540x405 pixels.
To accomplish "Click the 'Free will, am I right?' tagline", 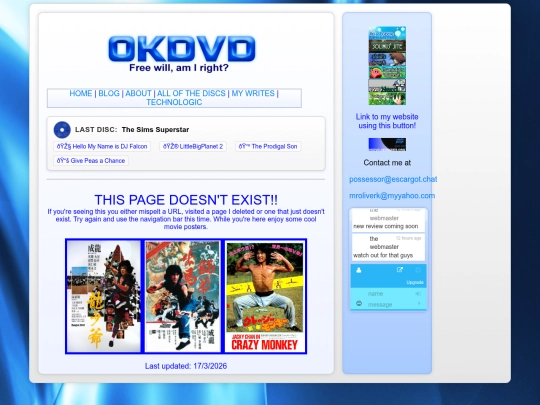I will tap(179, 68).
